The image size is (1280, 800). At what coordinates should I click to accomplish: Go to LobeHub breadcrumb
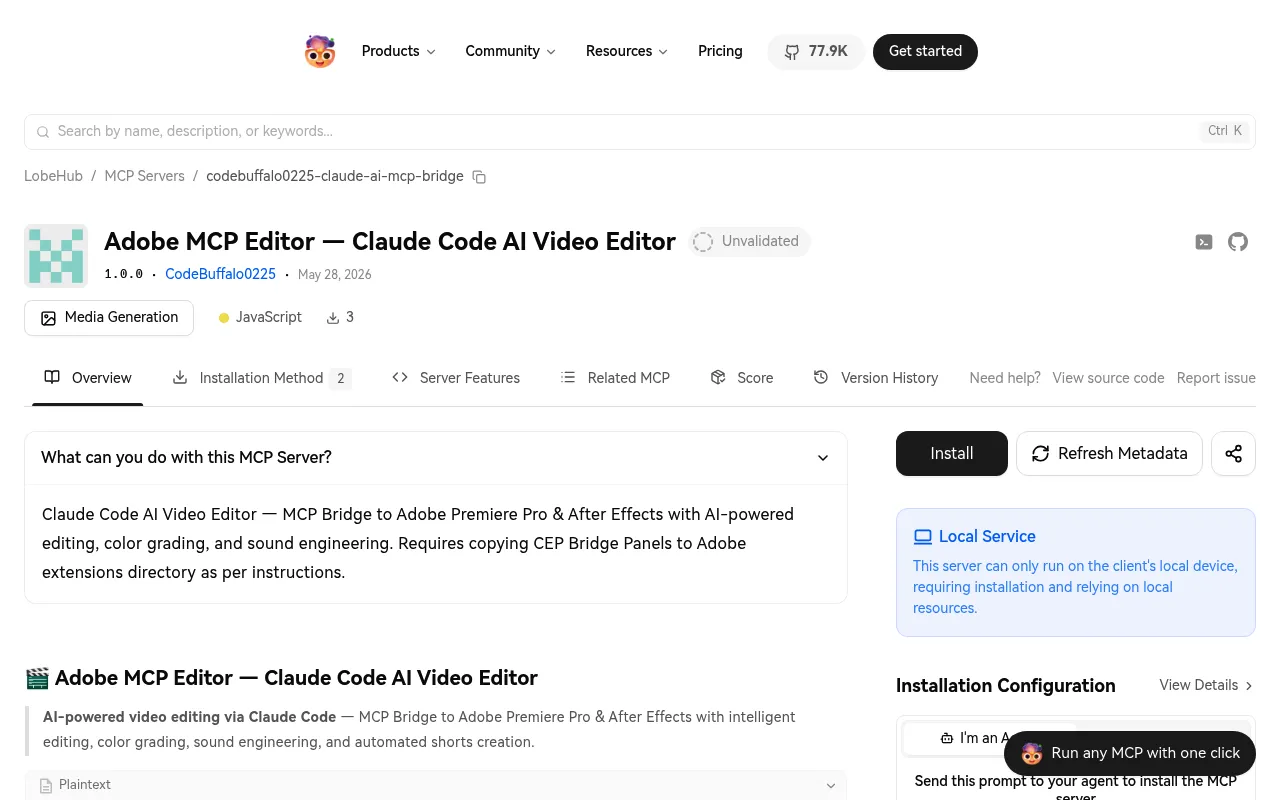click(x=53, y=176)
